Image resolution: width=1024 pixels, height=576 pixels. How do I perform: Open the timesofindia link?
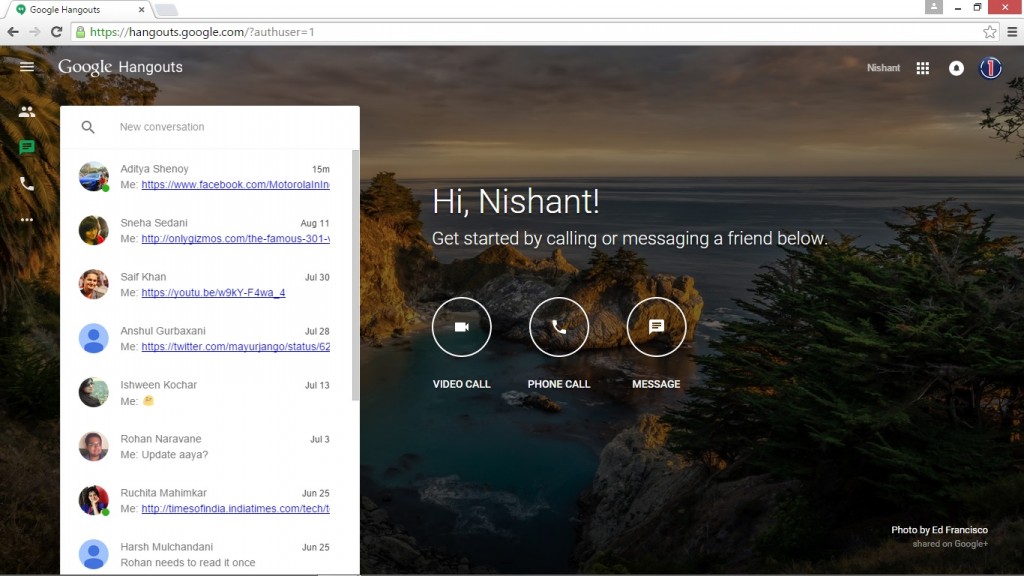point(235,509)
